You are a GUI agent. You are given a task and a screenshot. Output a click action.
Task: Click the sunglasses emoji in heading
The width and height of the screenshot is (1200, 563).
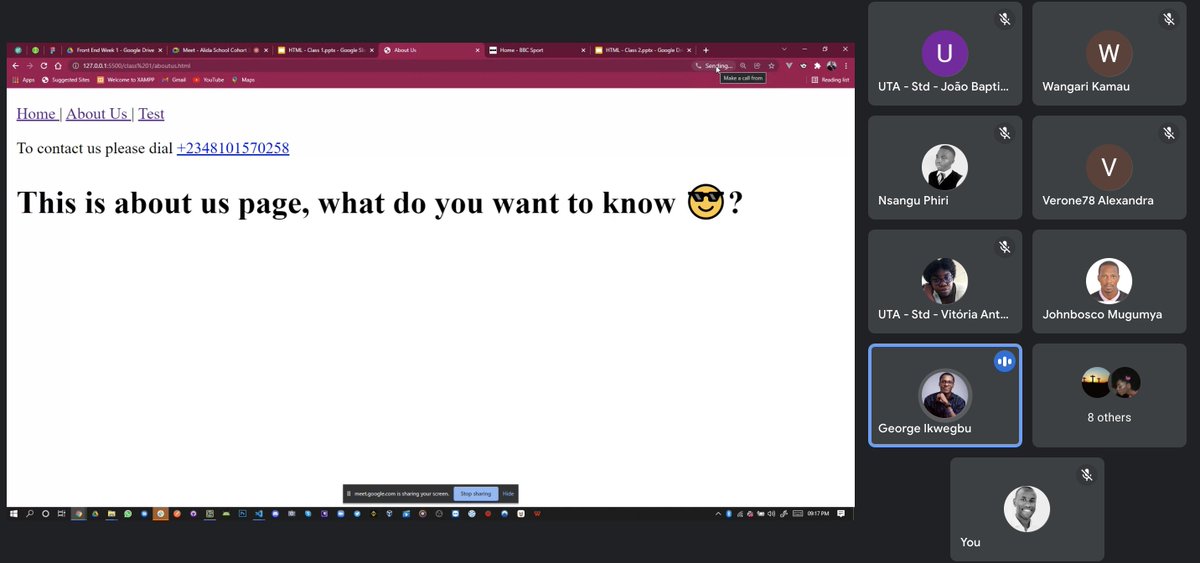point(706,204)
